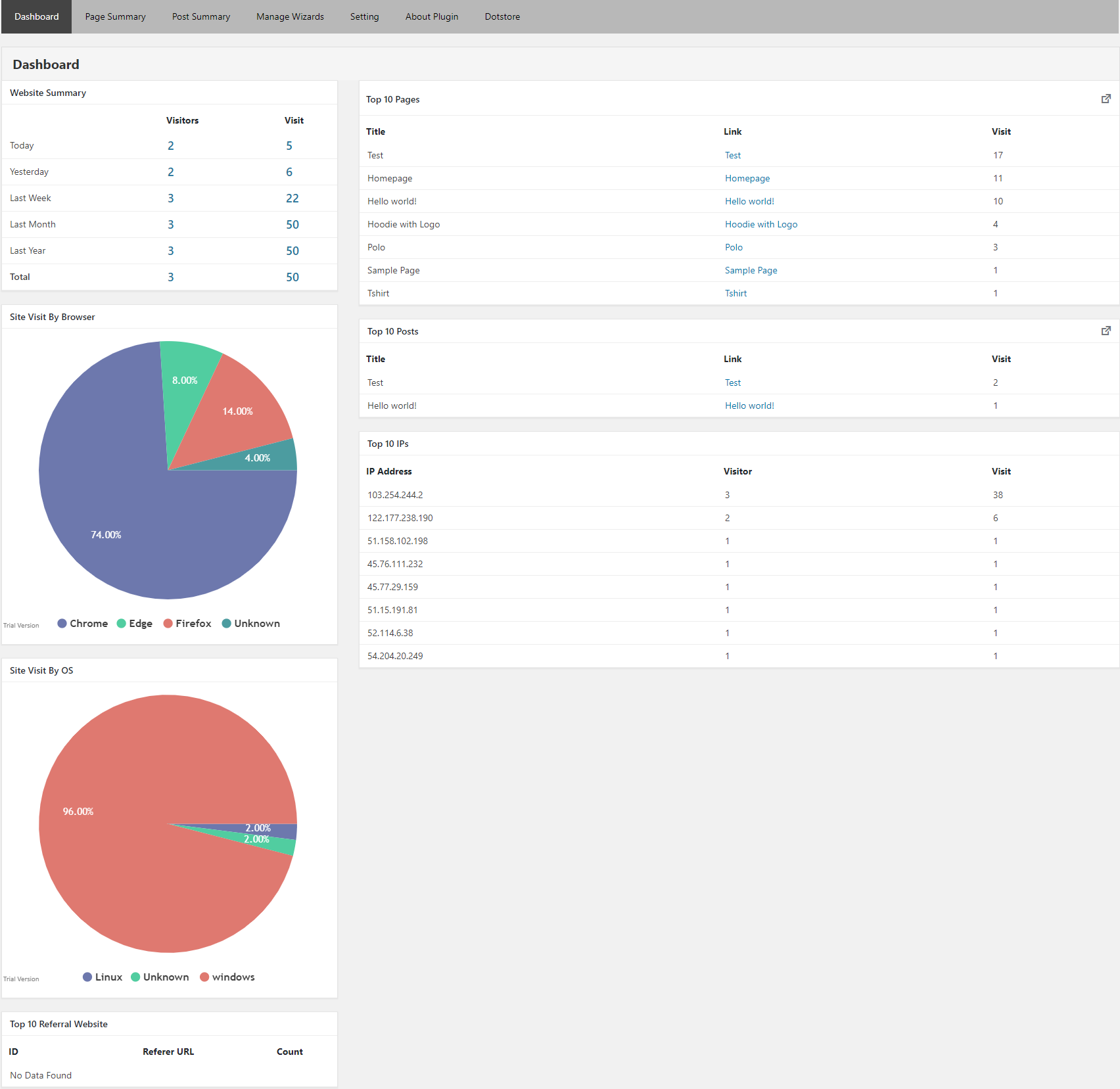Select the Dotstore tab
This screenshot has height=1089, width=1120.
tap(502, 16)
